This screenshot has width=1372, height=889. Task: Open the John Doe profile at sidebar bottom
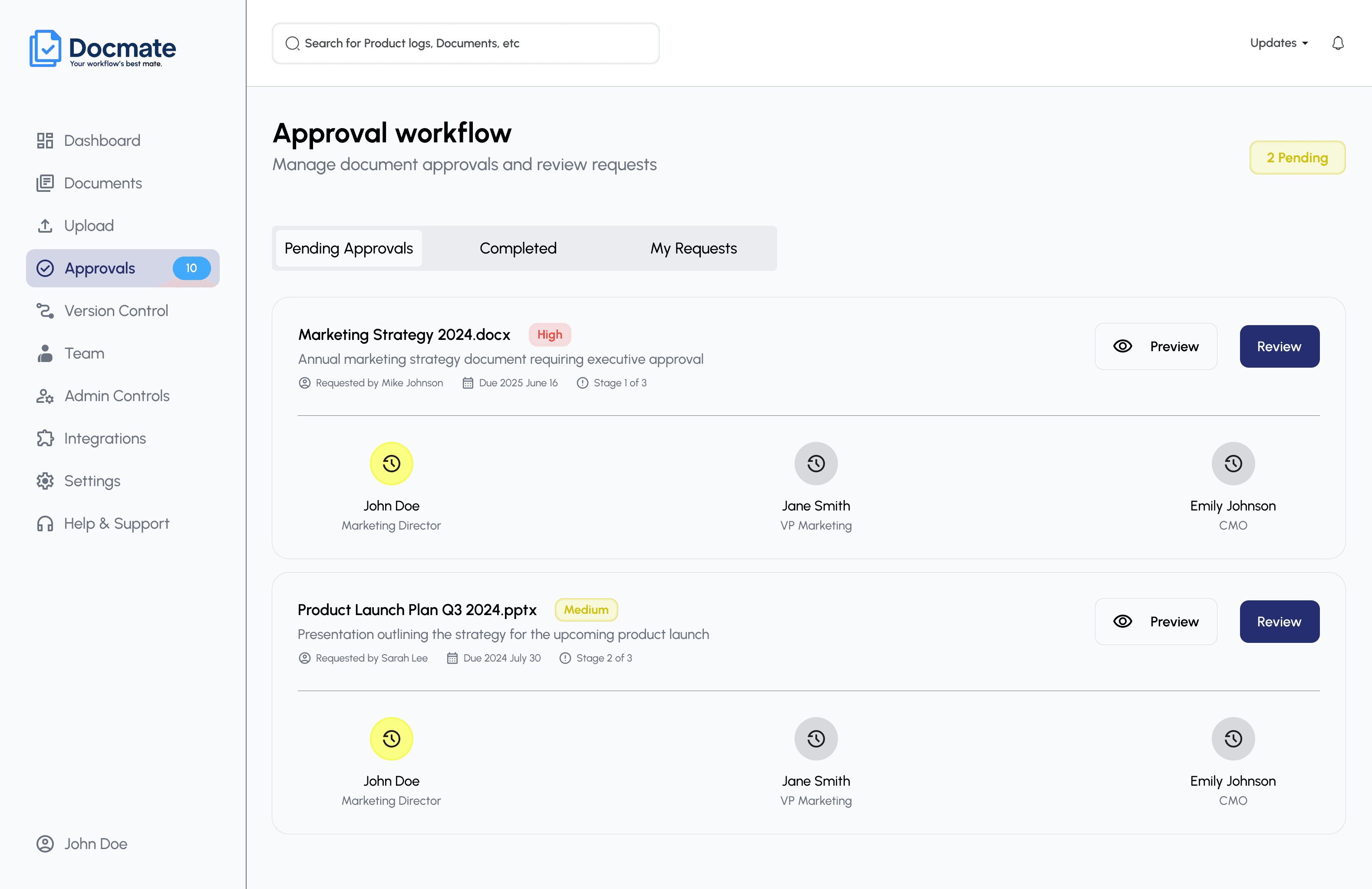point(82,844)
